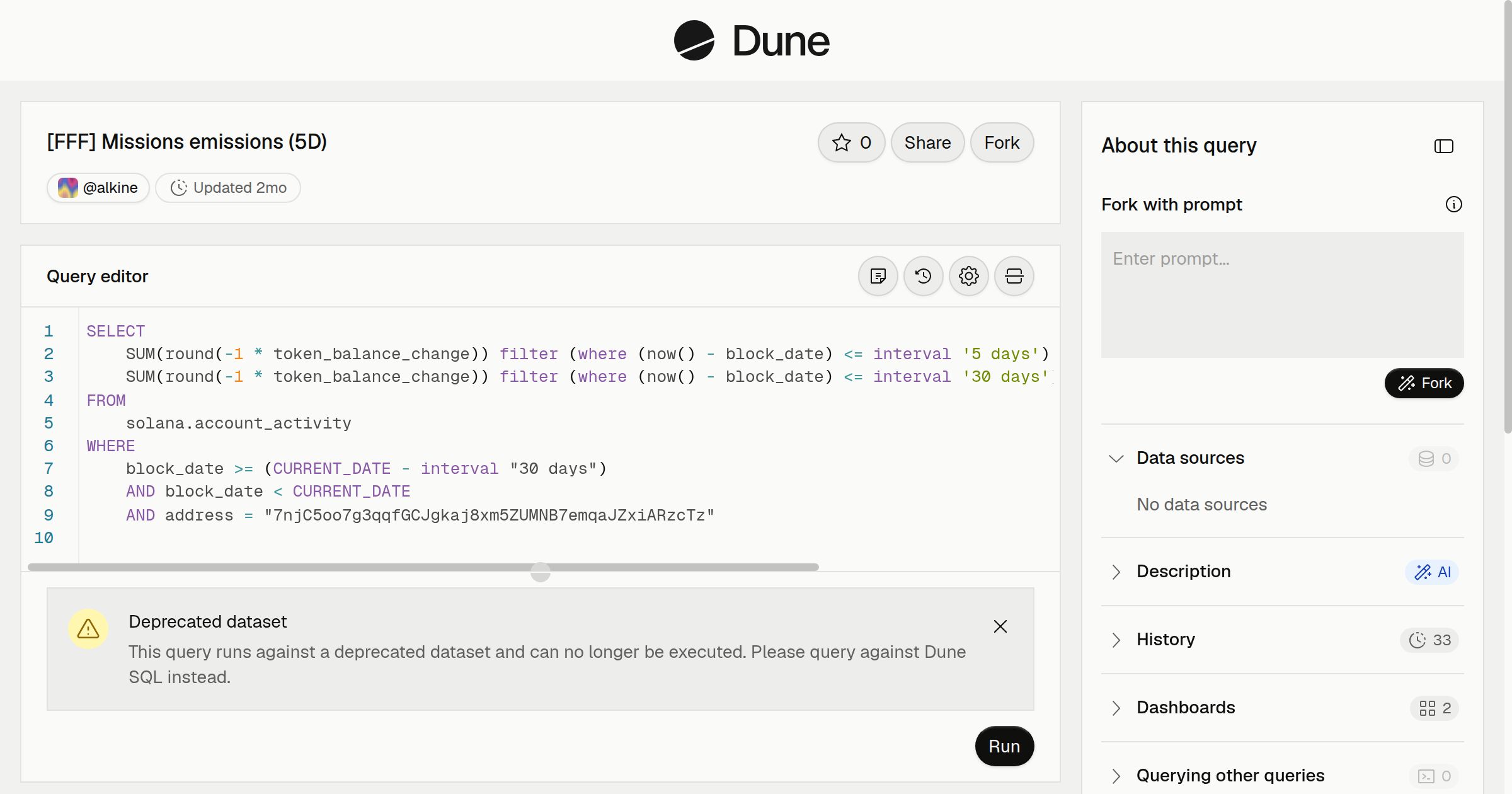
Task: Focus the Enter prompt text area
Action: pos(1282,295)
